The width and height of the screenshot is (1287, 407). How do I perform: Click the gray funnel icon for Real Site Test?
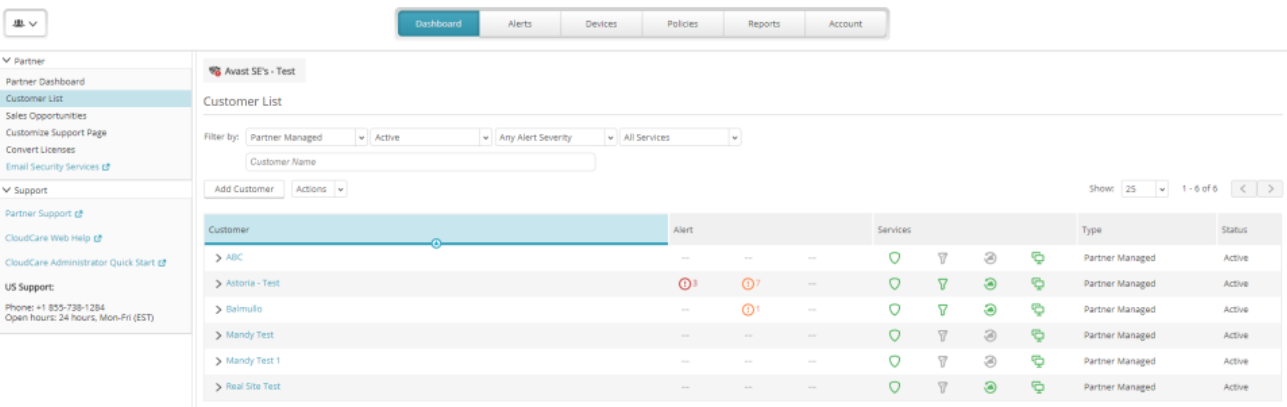pyautogui.click(x=942, y=387)
